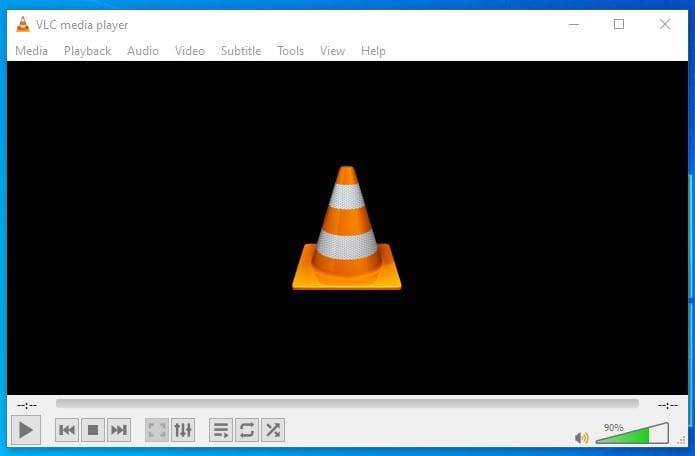Set volume on green volume slider
Viewport: 695px width, 456px height.
click(632, 433)
